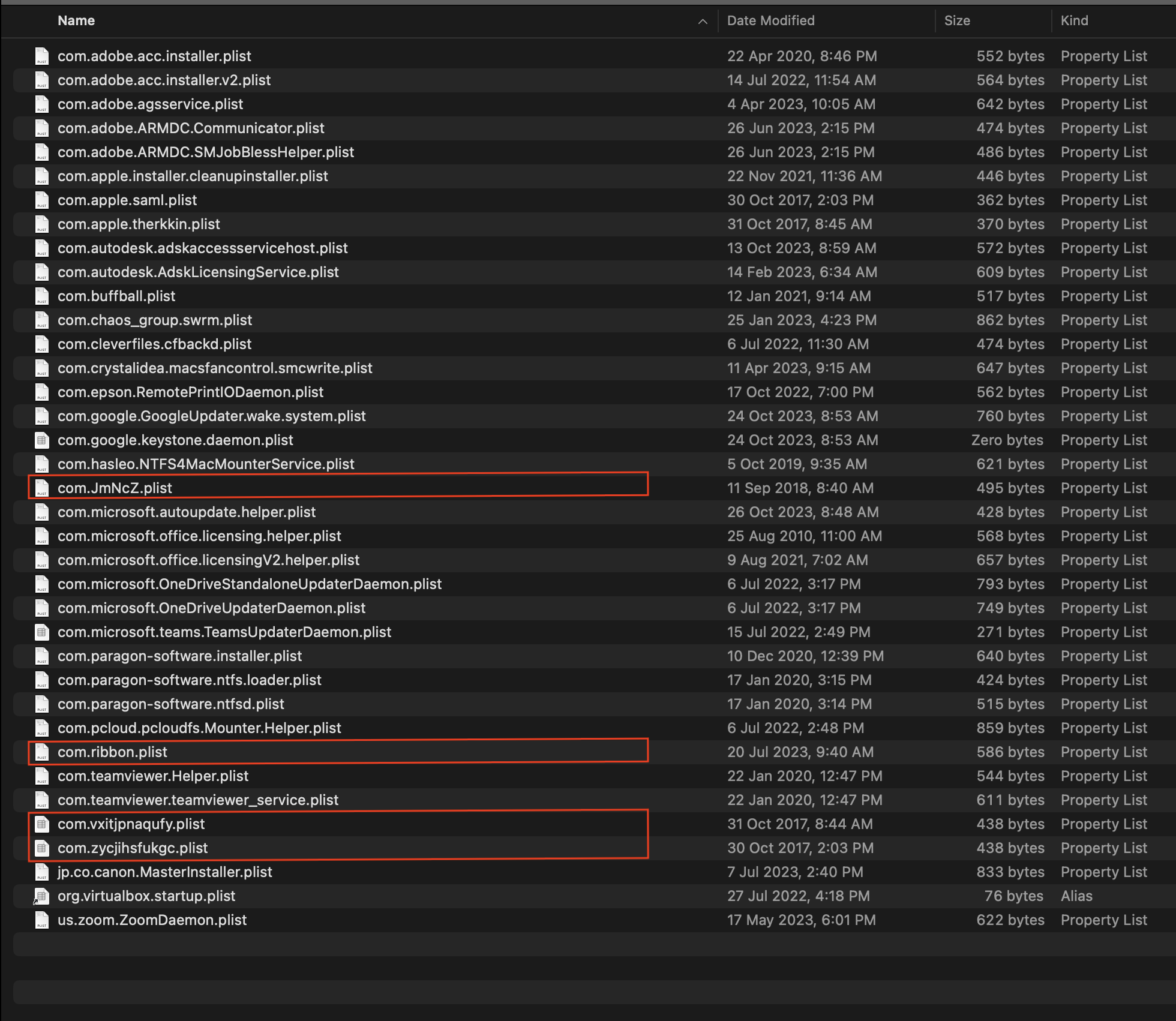Click the com.vxitjpnaqufy.plist file icon
Viewport: 1176px width, 1021px height.
(x=41, y=824)
